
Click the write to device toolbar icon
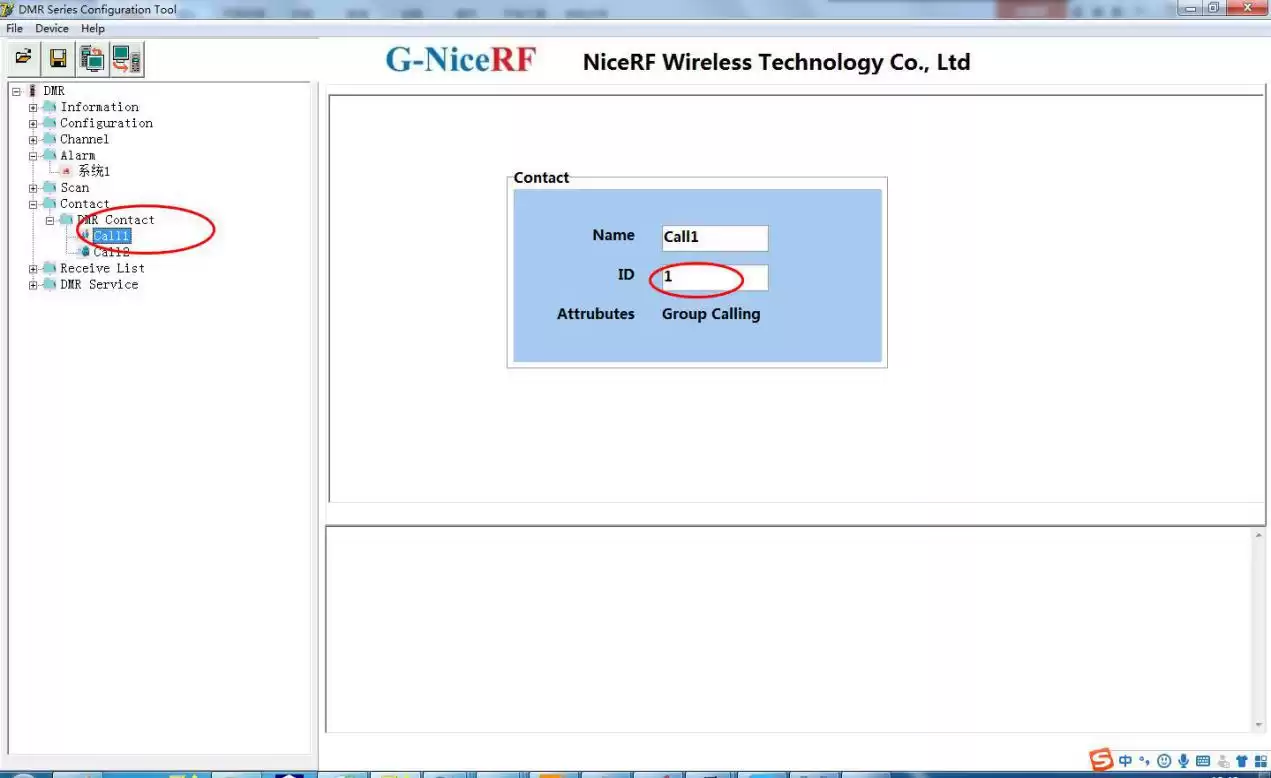click(126, 59)
